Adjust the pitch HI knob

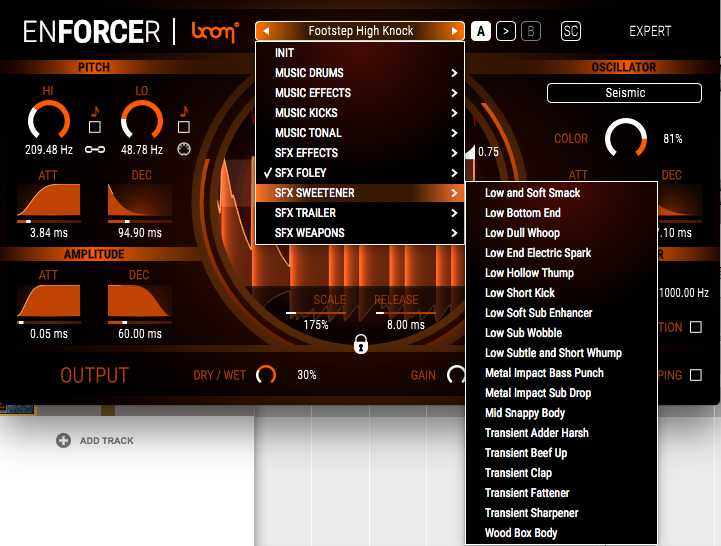click(x=49, y=121)
